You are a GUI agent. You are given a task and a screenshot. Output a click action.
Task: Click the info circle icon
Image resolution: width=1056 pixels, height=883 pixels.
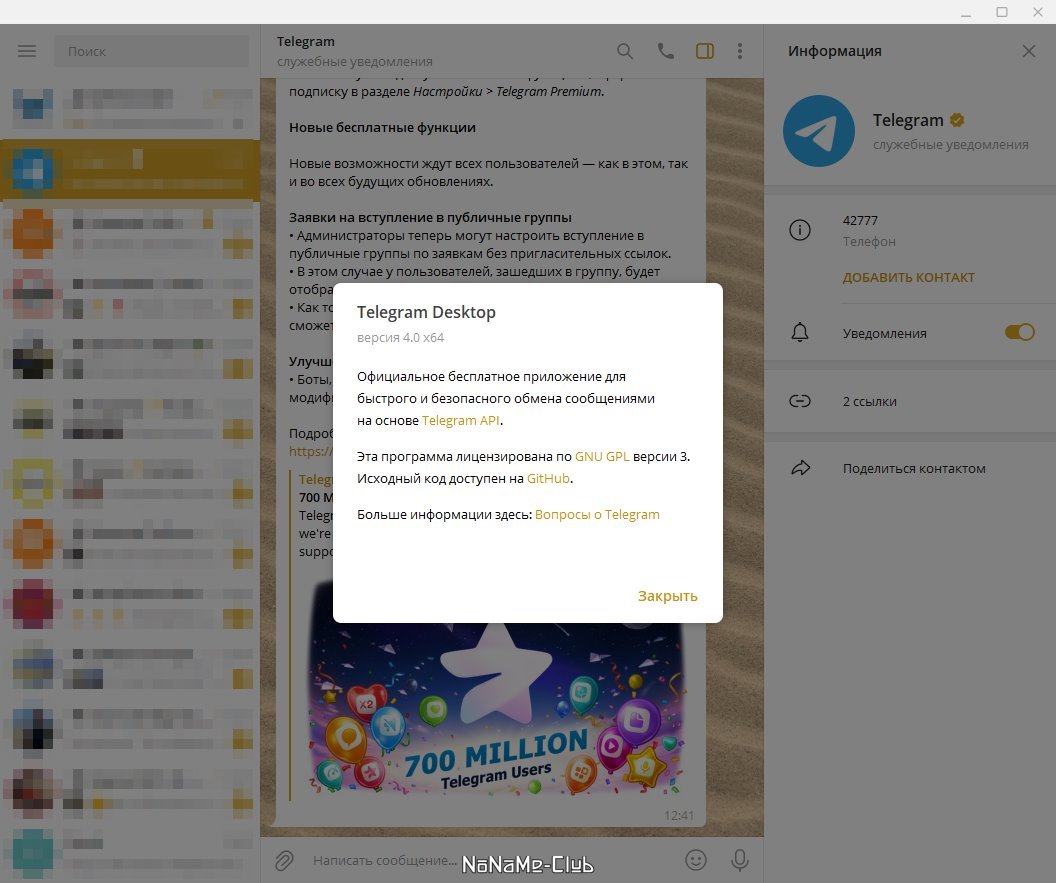pos(799,230)
